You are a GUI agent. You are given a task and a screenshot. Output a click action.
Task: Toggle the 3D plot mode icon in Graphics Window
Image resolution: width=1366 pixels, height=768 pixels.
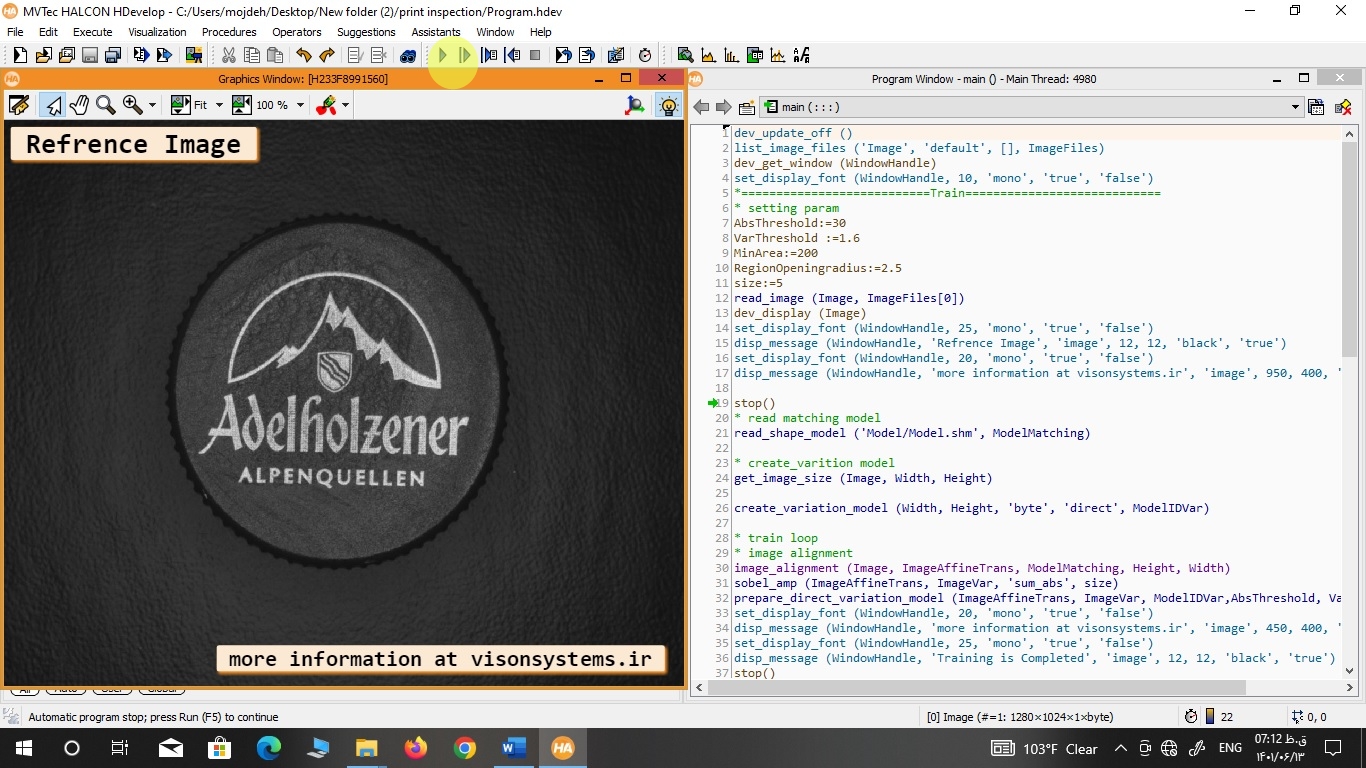click(x=634, y=105)
